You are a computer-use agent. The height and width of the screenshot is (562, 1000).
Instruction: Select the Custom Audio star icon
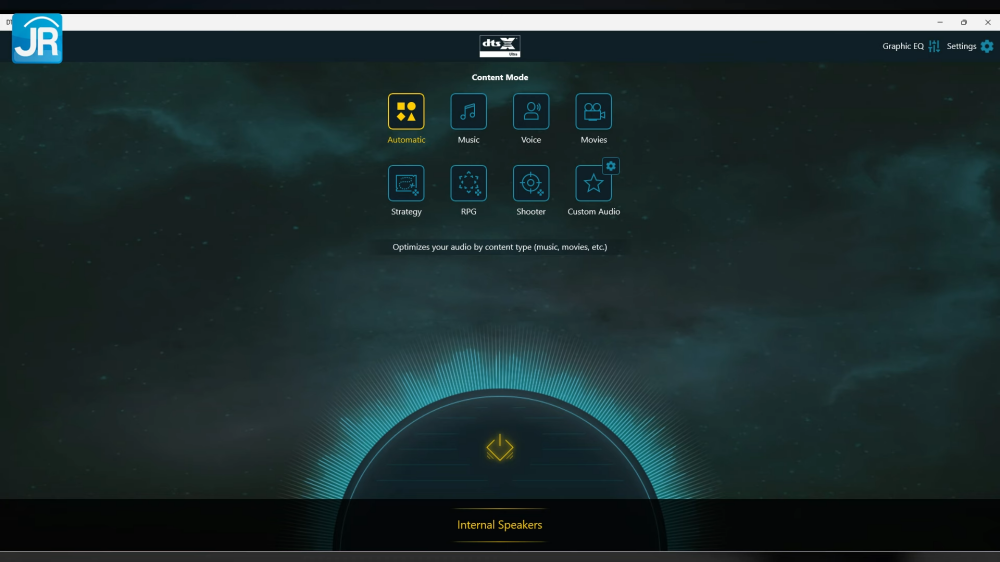click(593, 184)
